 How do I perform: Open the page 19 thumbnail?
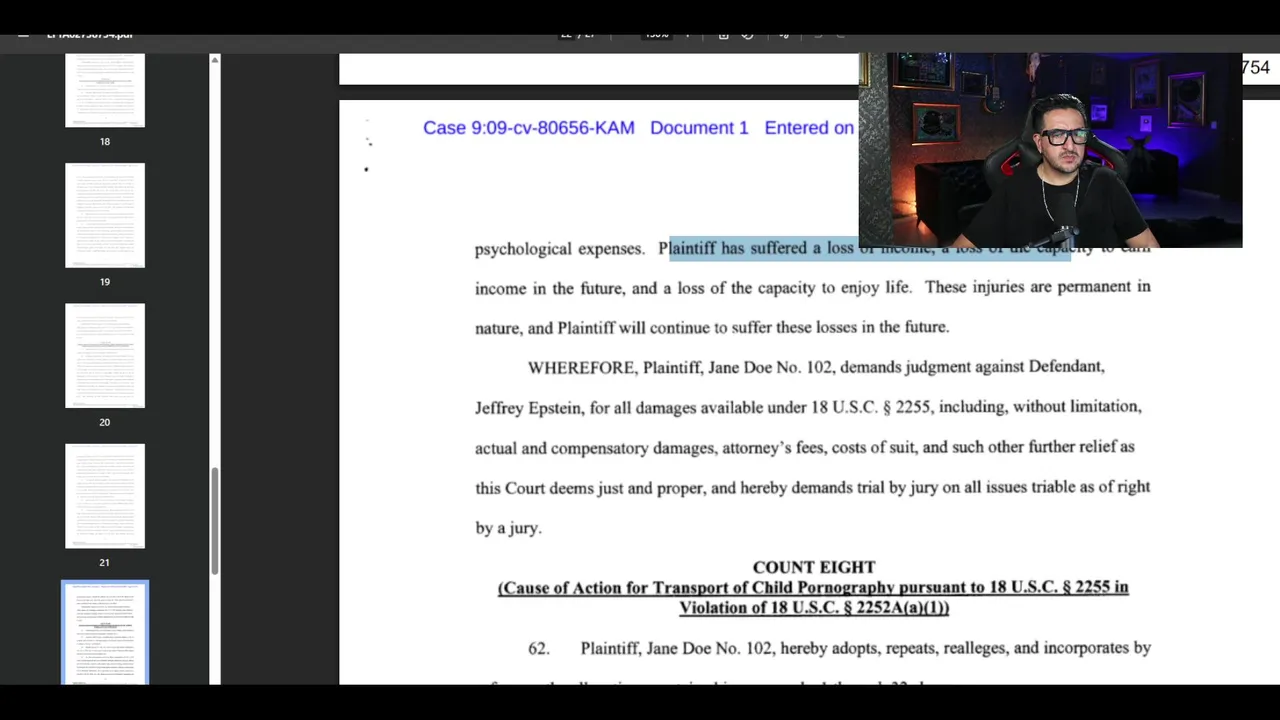[105, 215]
